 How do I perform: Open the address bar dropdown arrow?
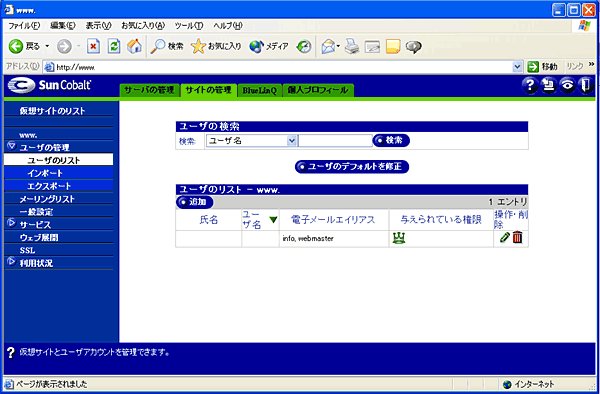tap(517, 67)
